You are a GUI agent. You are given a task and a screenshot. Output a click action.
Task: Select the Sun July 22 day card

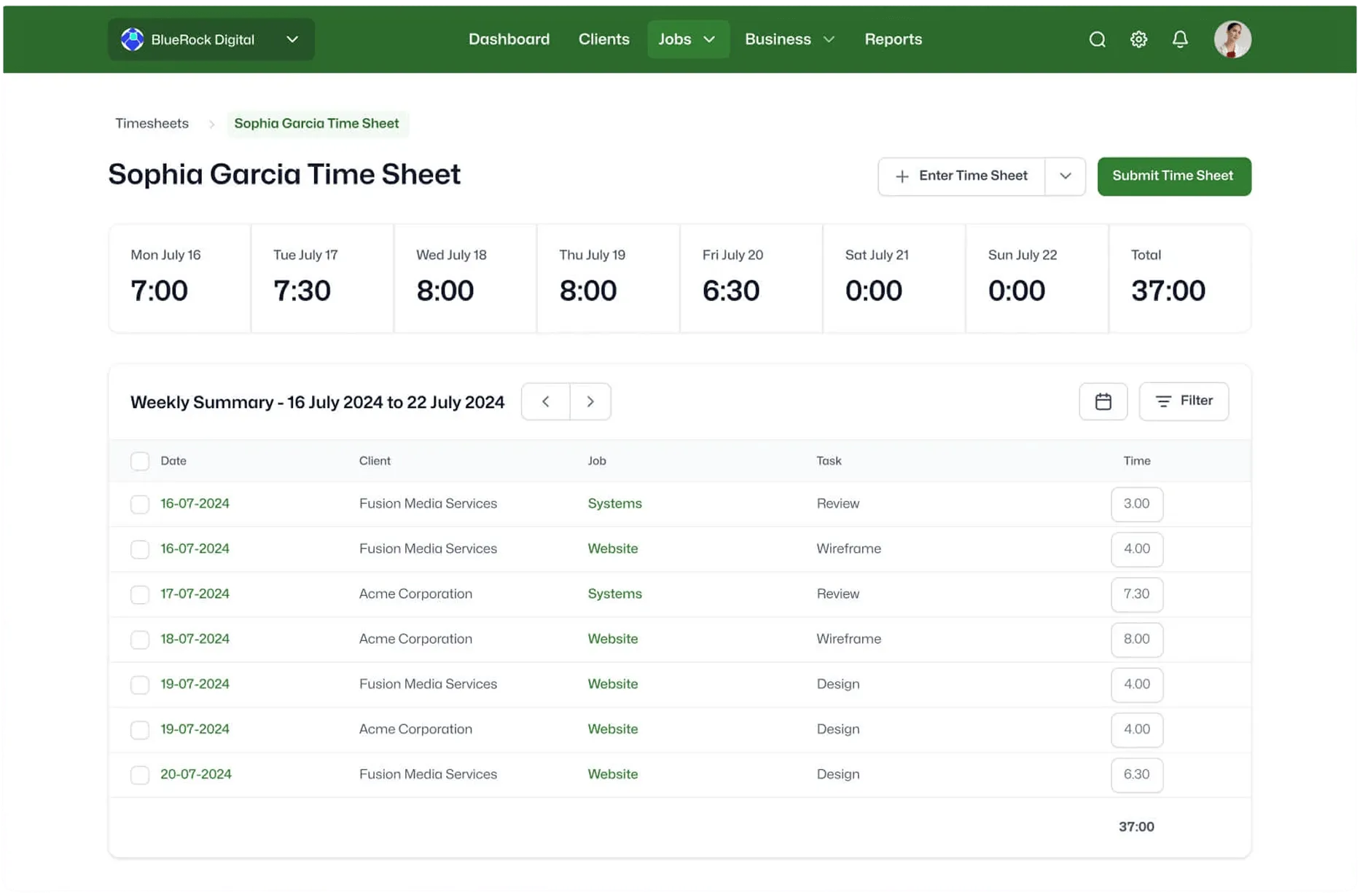pyautogui.click(x=1036, y=279)
